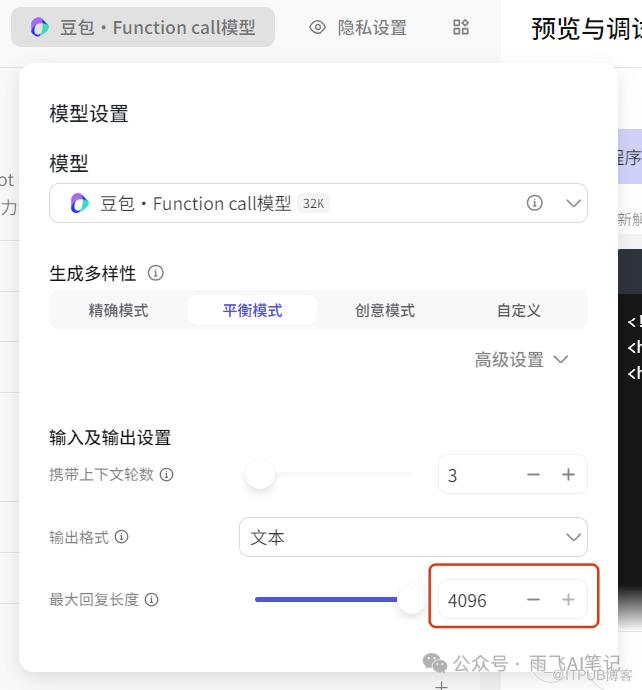This screenshot has width=642, height=690.
Task: Click the info icon beside 最大回复长度
Action: tap(151, 599)
